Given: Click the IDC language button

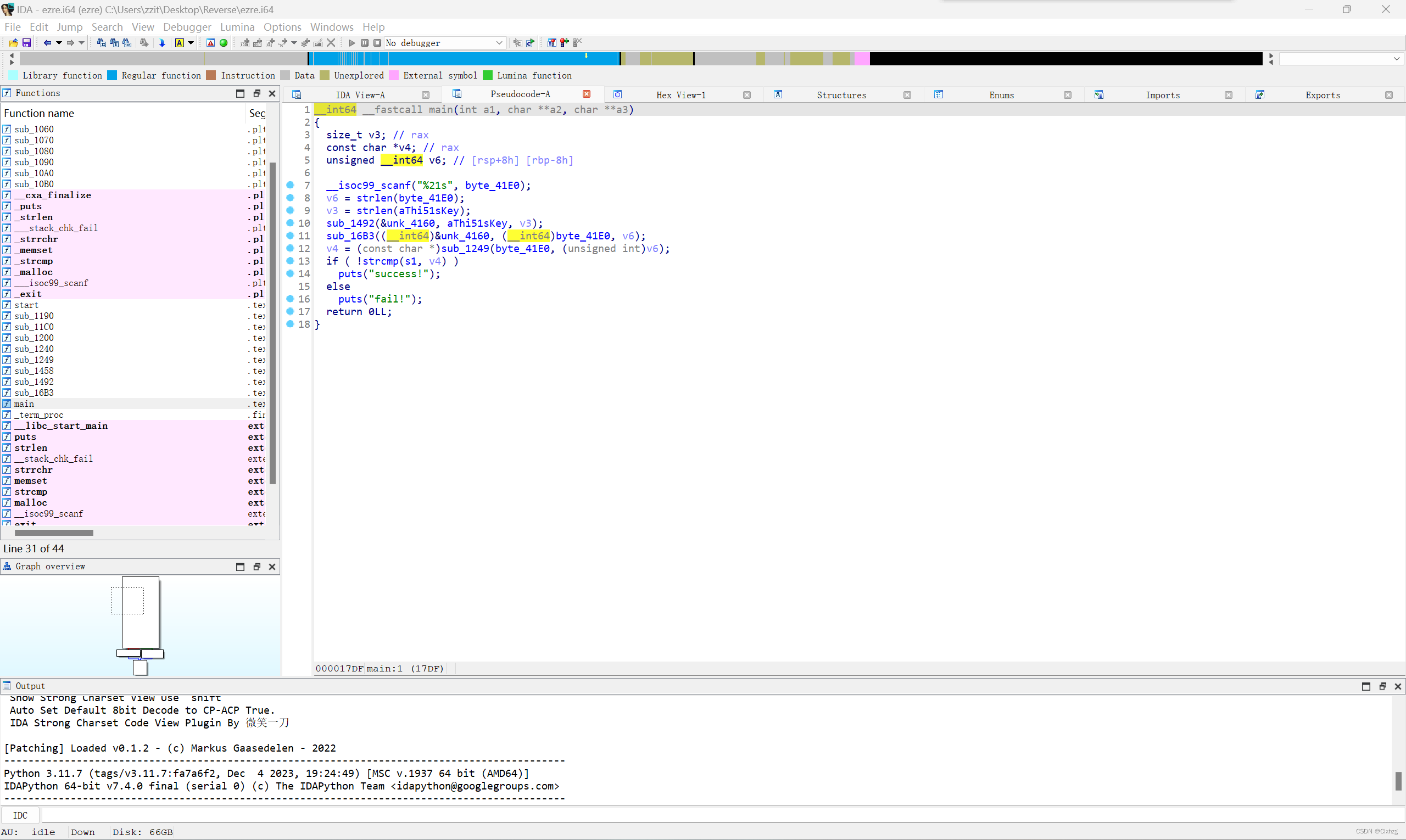Looking at the screenshot, I should (20, 815).
